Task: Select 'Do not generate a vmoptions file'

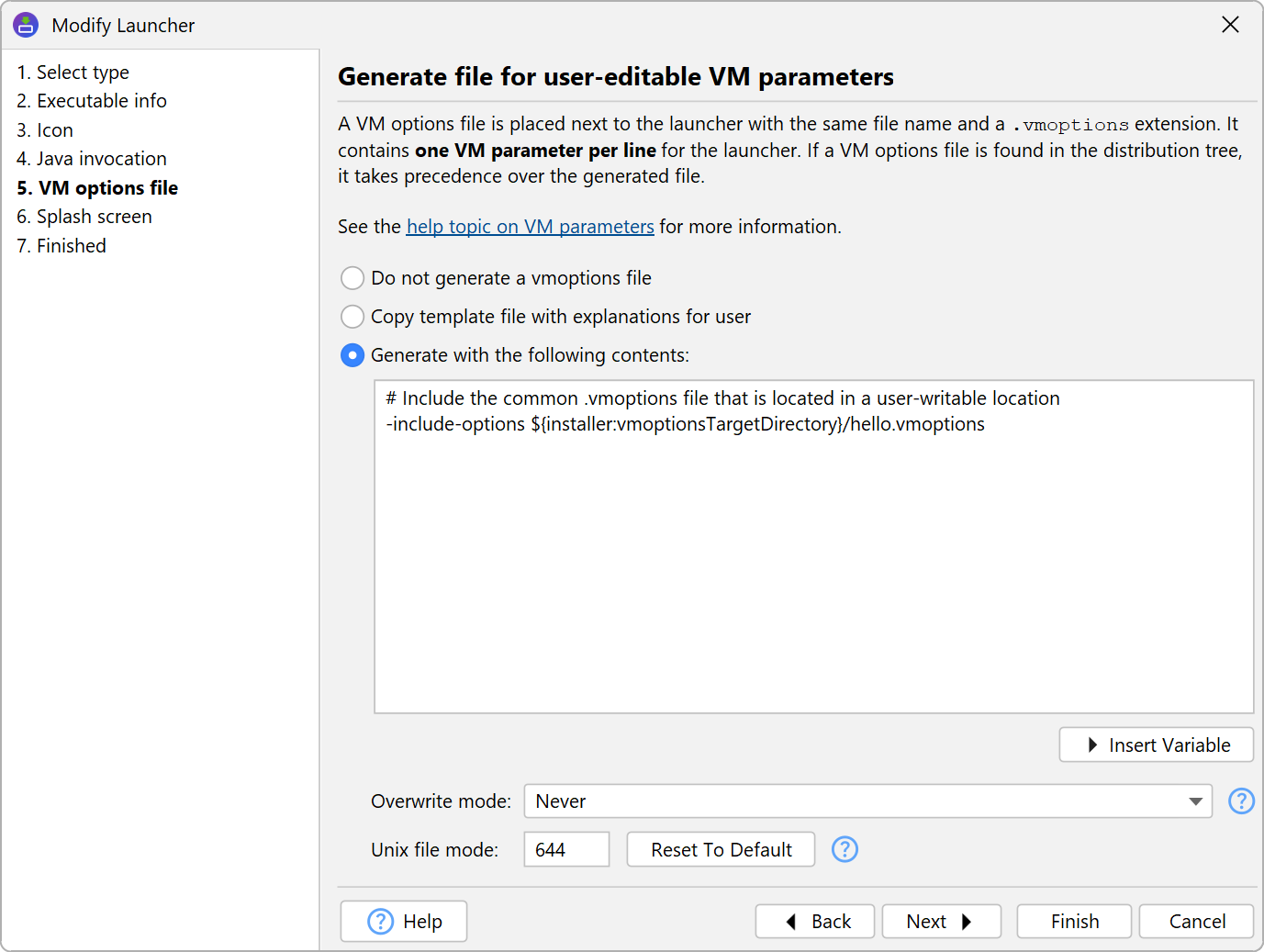Action: click(352, 278)
